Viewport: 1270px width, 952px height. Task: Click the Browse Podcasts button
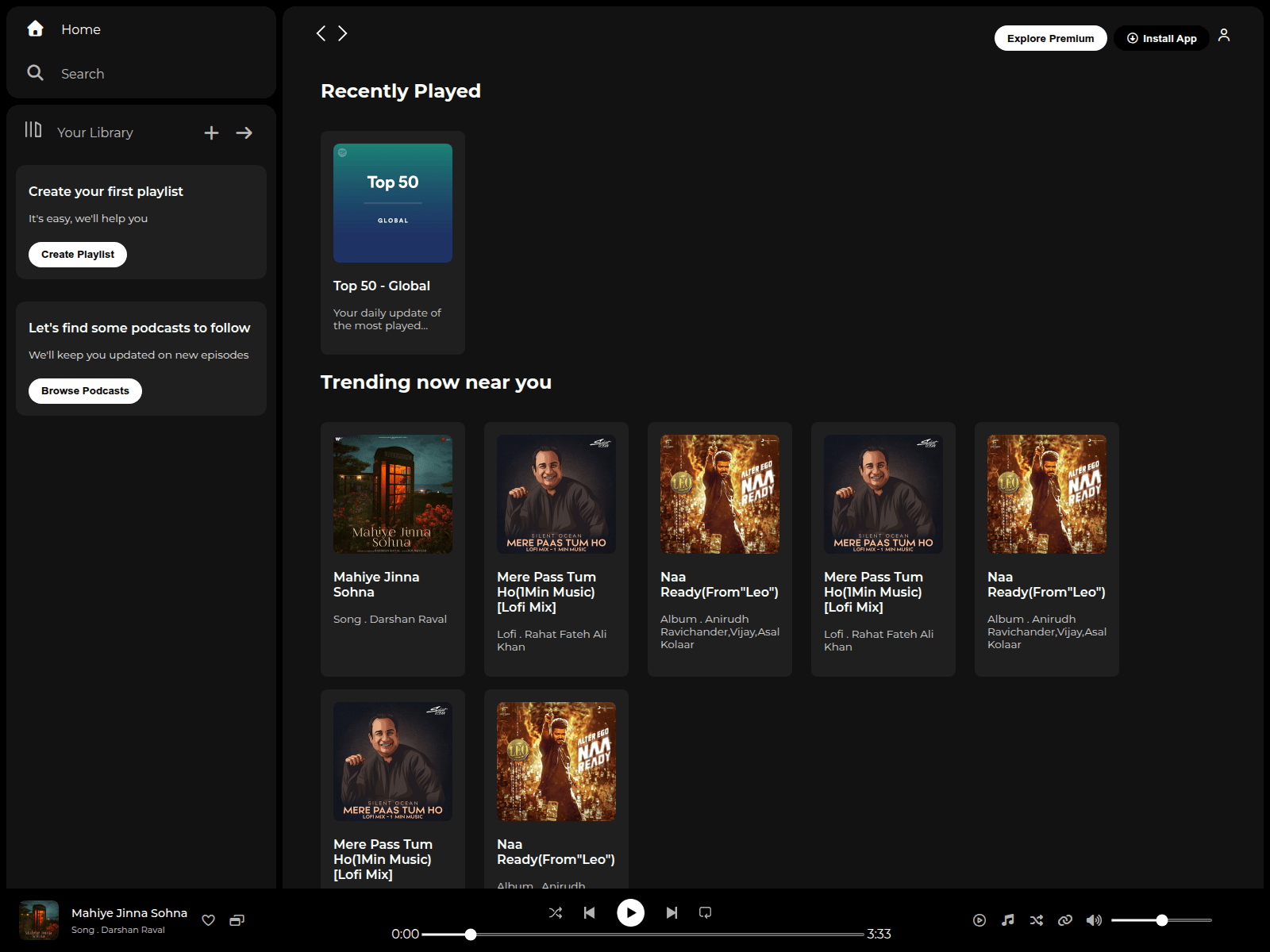(85, 391)
